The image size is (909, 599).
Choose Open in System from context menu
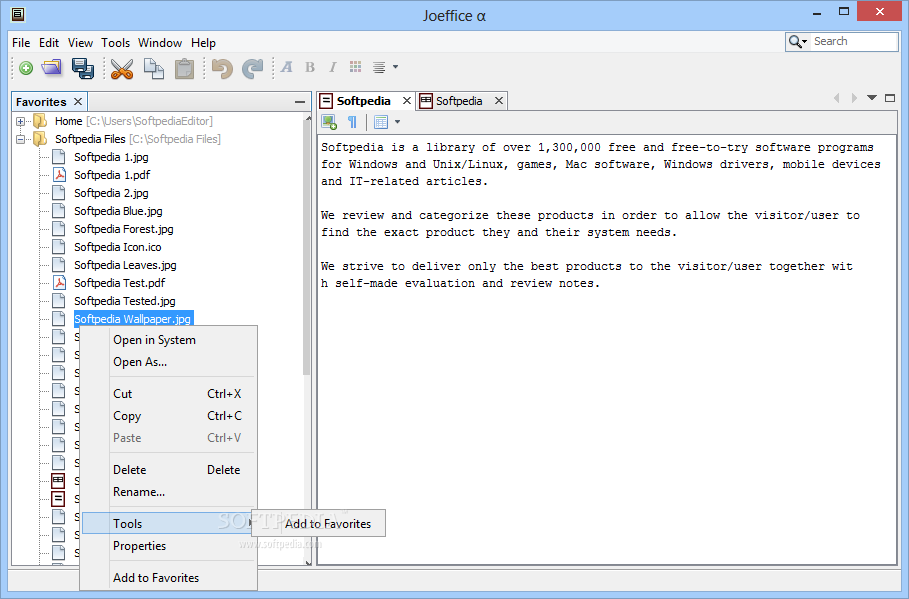168,340
